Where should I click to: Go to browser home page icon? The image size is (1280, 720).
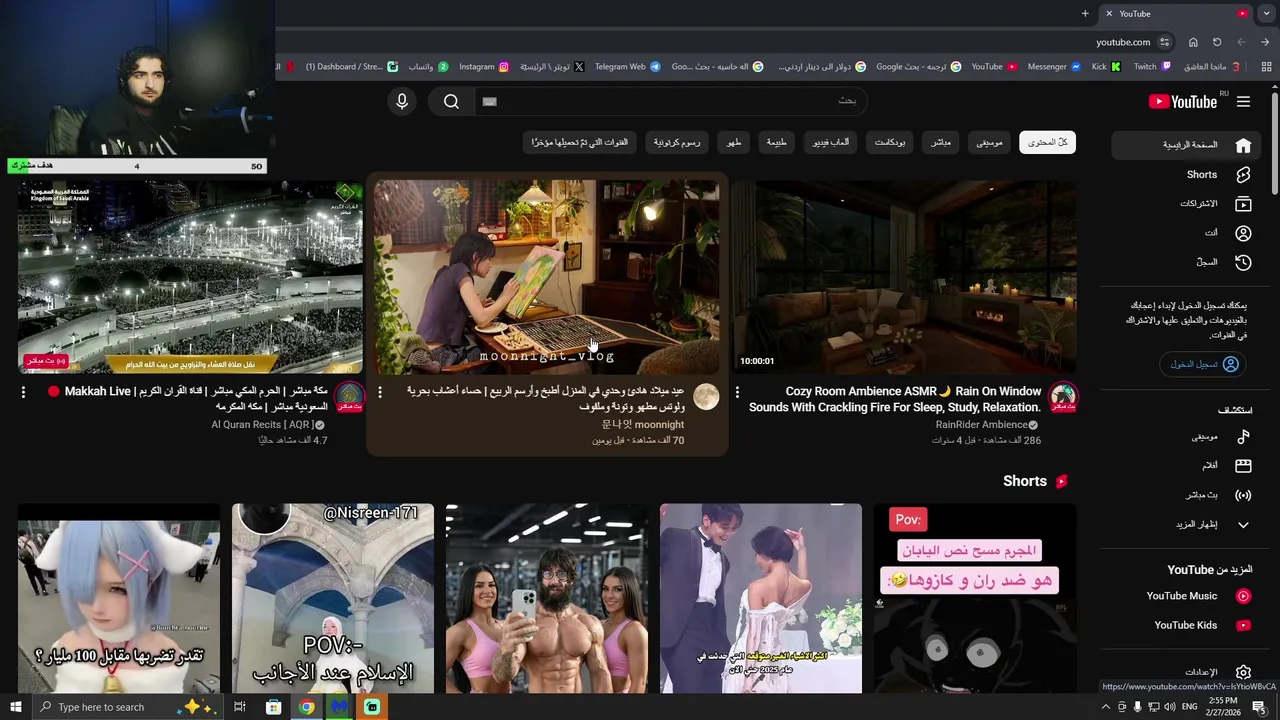click(1193, 42)
